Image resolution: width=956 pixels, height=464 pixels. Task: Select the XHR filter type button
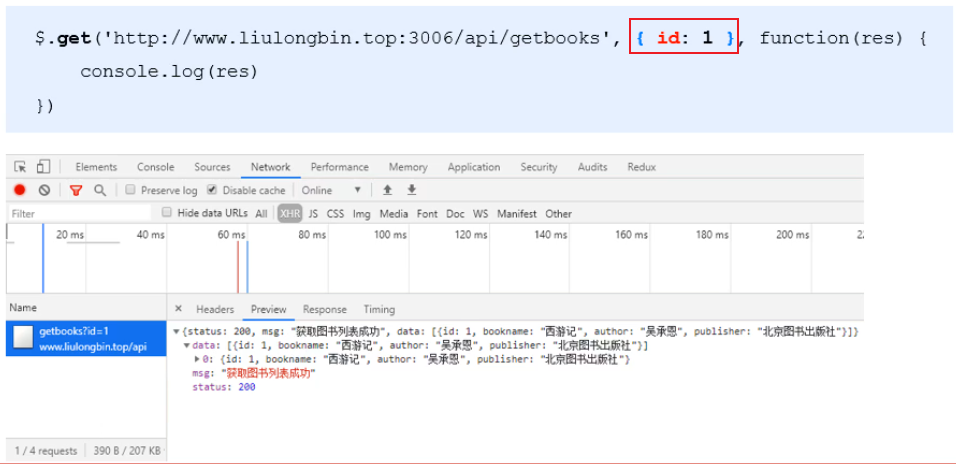tap(290, 213)
